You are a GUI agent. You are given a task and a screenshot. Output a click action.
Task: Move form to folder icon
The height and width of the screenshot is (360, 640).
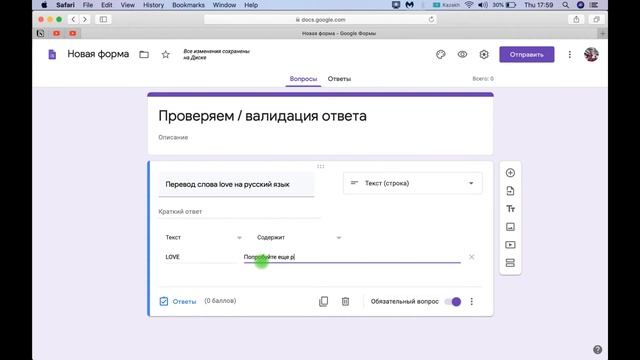click(144, 54)
